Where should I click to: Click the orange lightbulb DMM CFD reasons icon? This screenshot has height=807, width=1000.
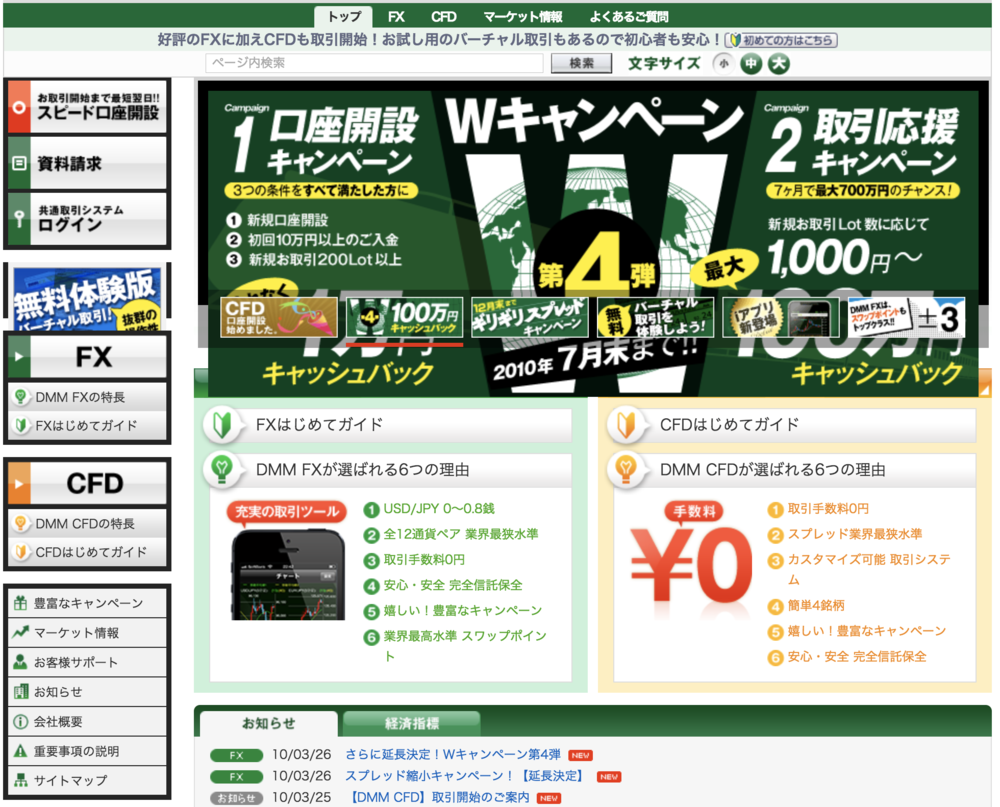[626, 470]
